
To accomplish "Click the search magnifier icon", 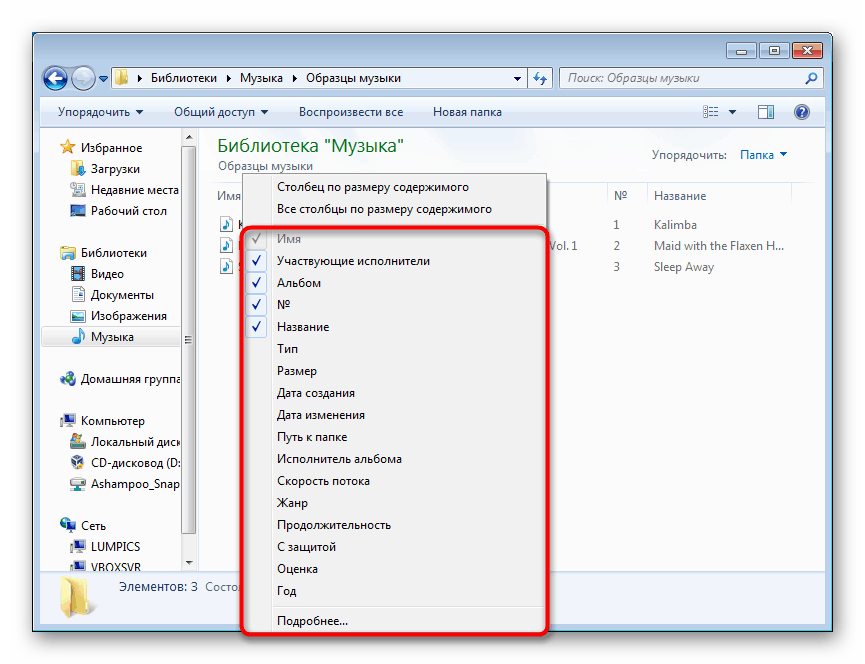I will [x=811, y=78].
